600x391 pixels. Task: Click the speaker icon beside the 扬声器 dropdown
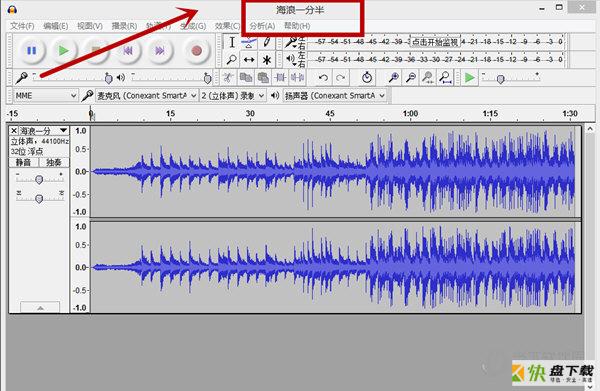275,95
